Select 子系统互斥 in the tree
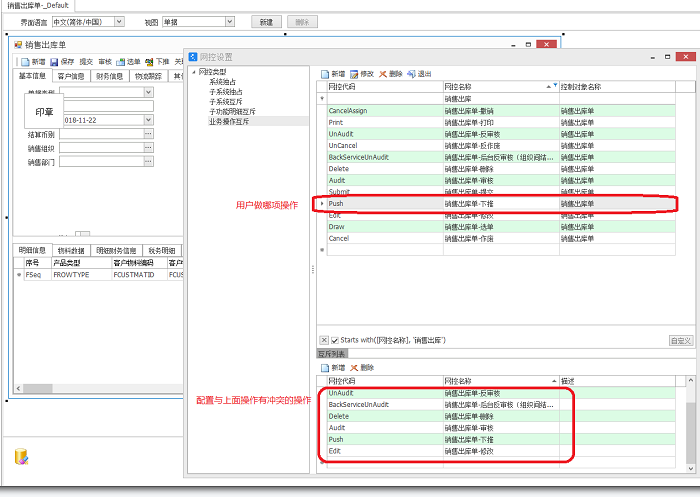 tap(225, 101)
